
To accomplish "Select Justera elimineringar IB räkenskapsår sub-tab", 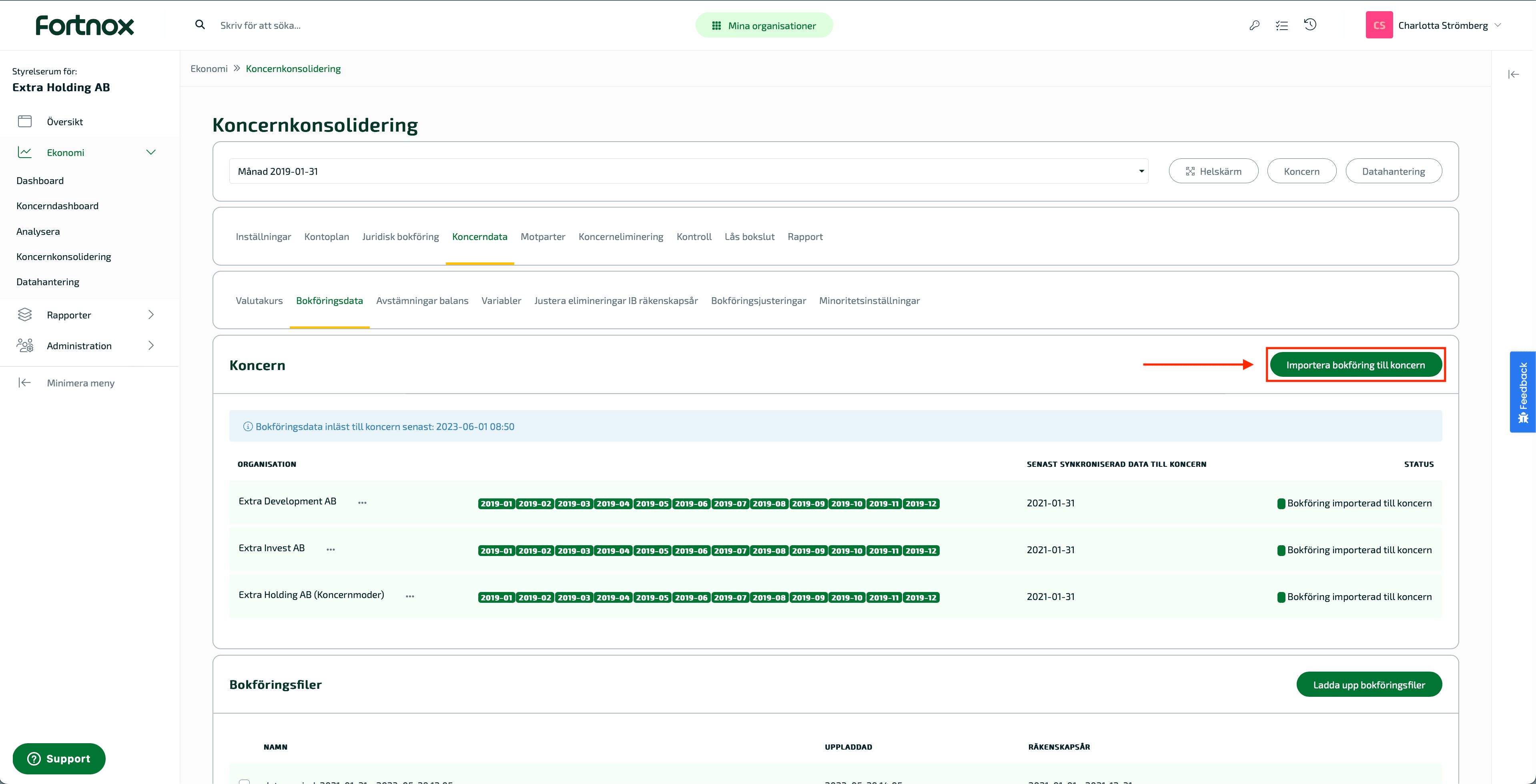I will [x=616, y=300].
